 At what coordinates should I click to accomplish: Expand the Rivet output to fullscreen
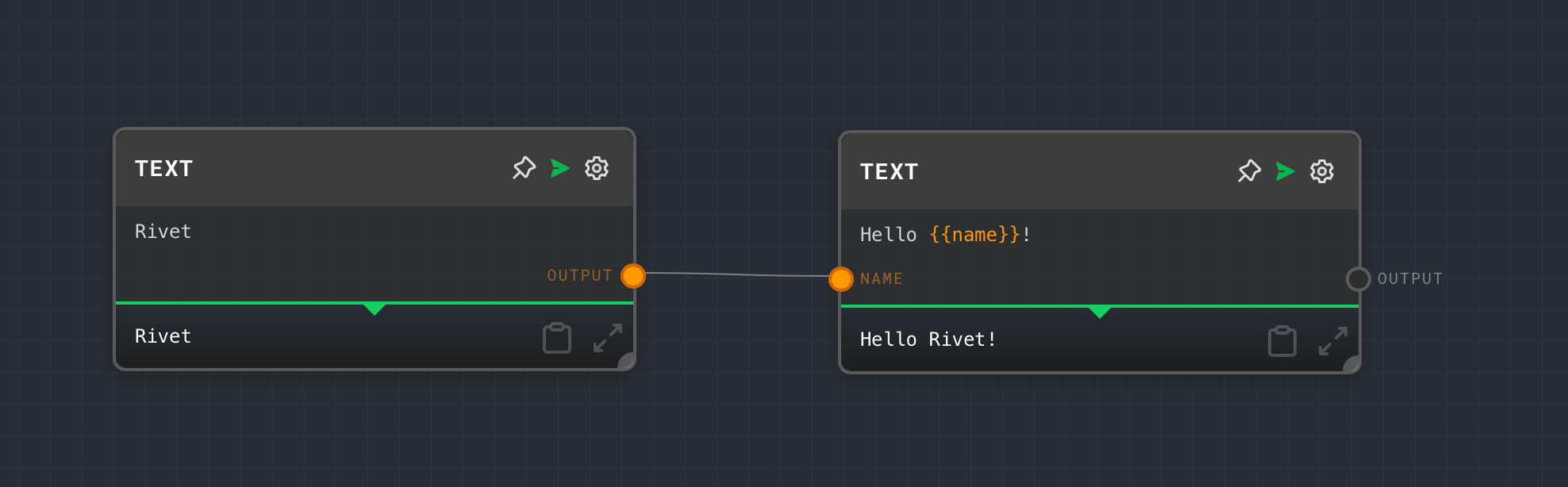pyautogui.click(x=608, y=338)
